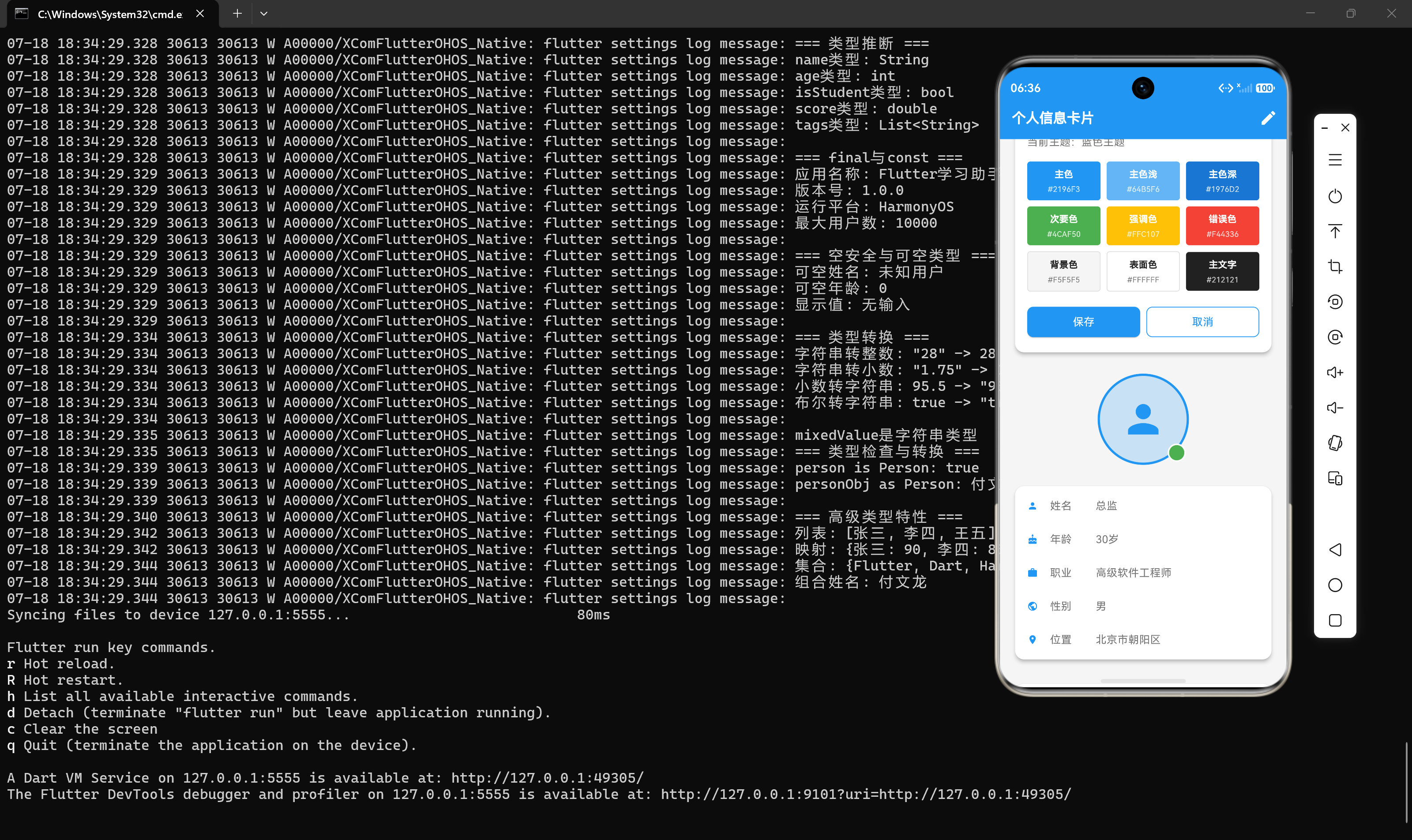Viewport: 1412px width, 840px height.
Task: Click the 'Flutter run key commands.' line
Action: tap(111, 648)
